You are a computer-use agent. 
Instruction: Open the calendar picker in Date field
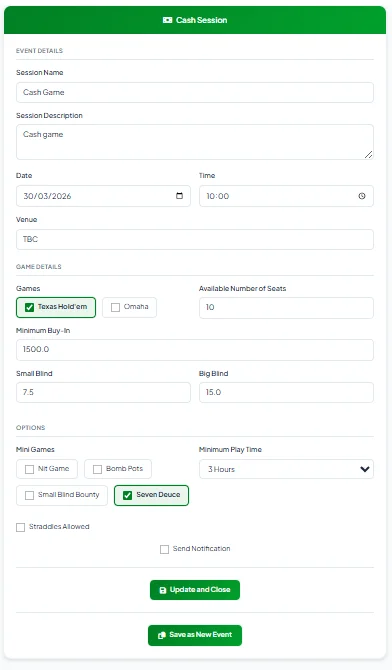[x=180, y=196]
